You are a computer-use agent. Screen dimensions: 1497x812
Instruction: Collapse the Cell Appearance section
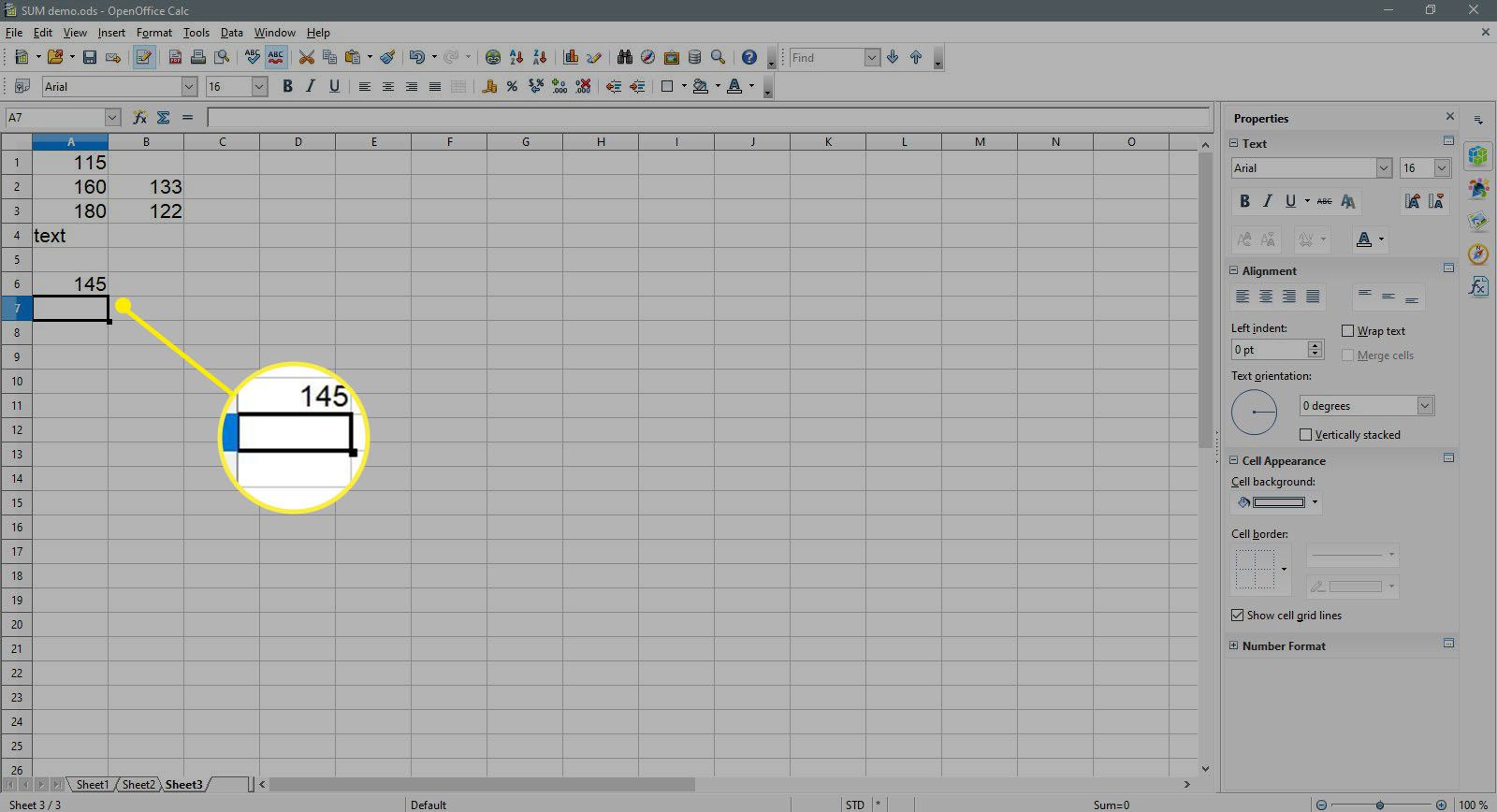[1233, 460]
